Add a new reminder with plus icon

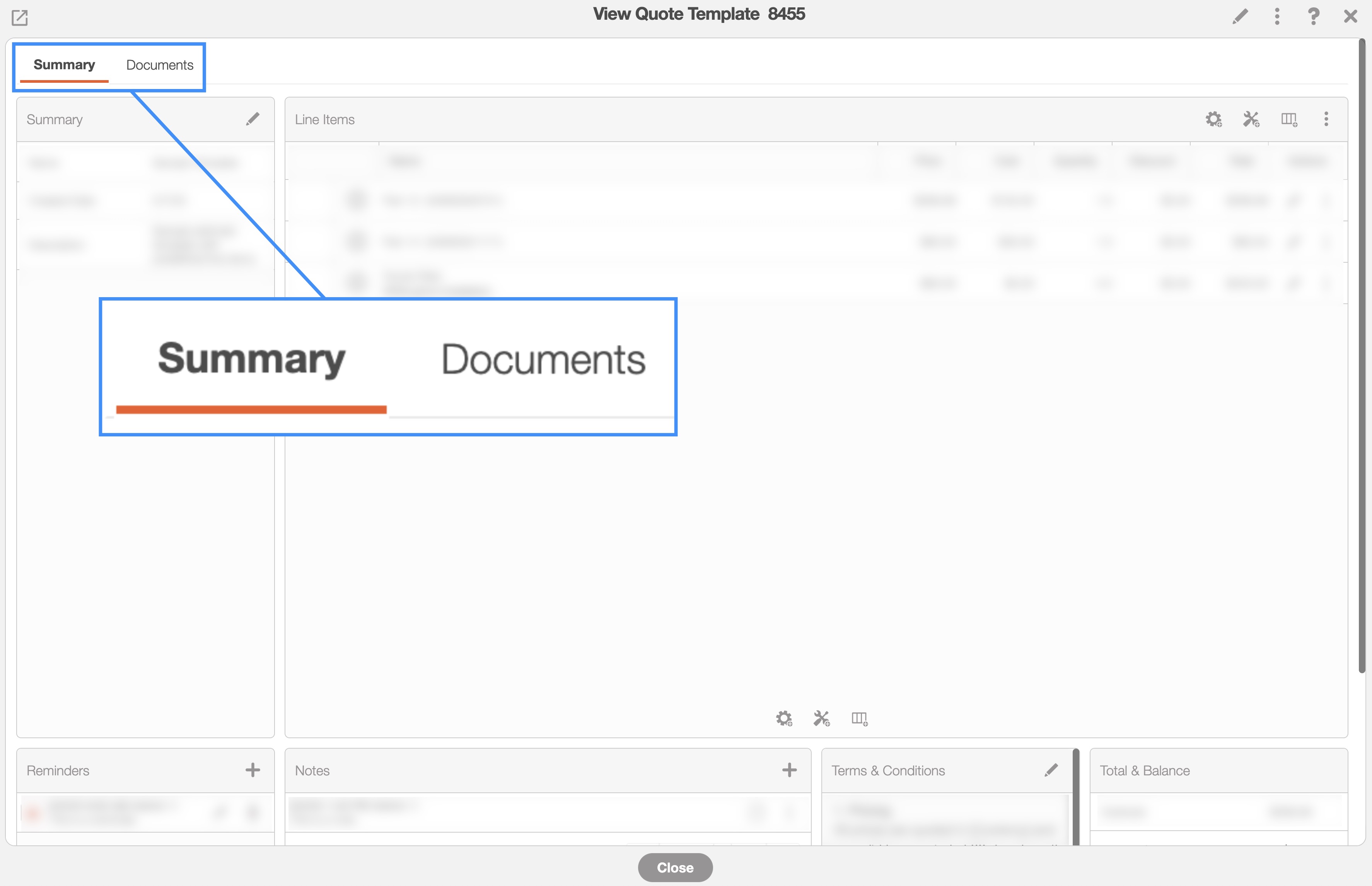click(x=253, y=770)
